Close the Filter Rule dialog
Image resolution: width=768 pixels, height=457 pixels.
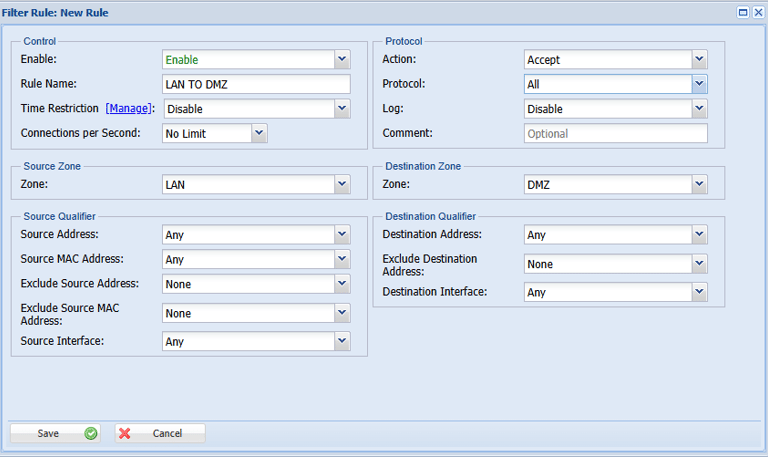click(757, 12)
